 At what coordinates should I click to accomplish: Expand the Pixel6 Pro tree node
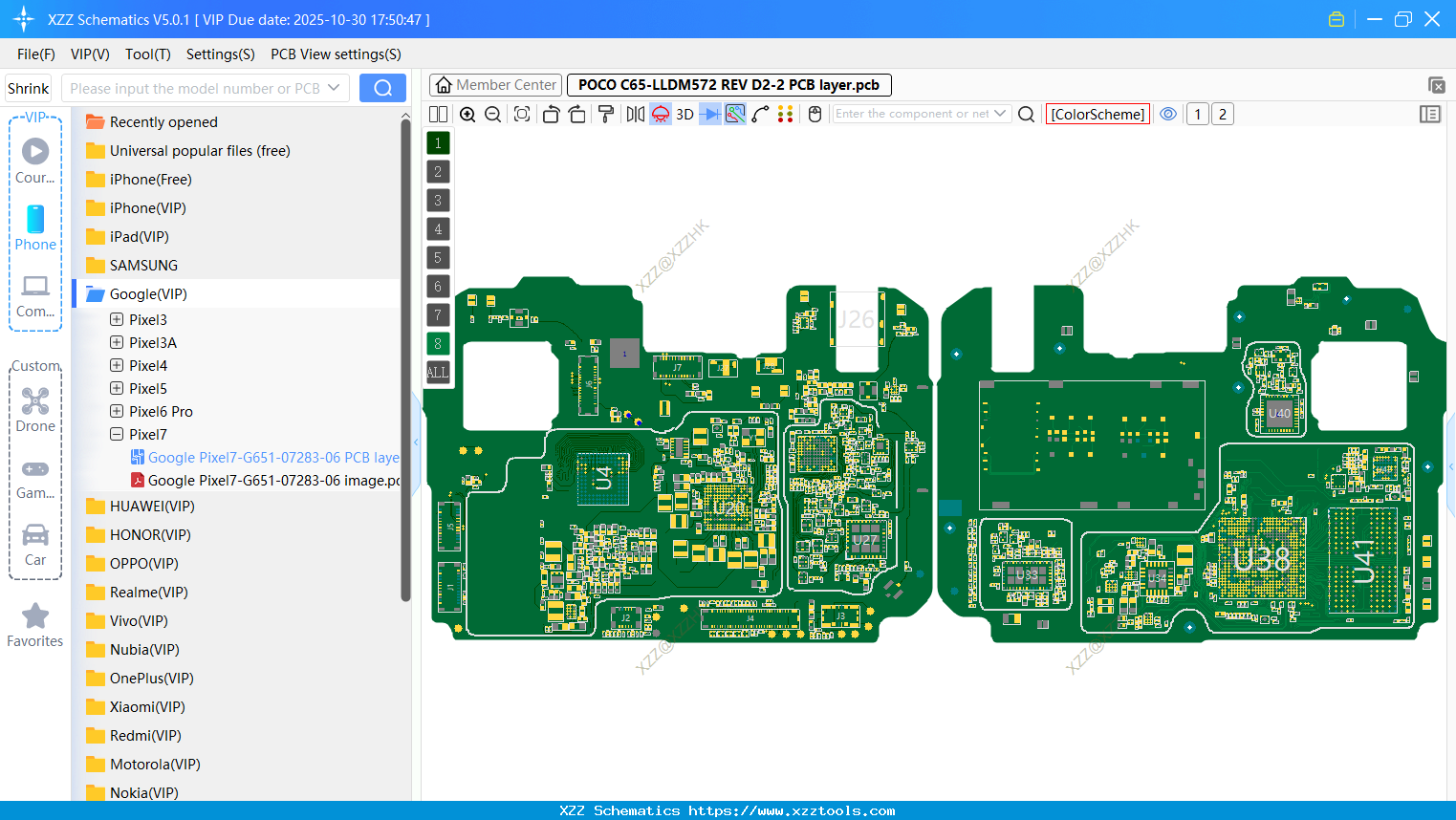tap(117, 411)
